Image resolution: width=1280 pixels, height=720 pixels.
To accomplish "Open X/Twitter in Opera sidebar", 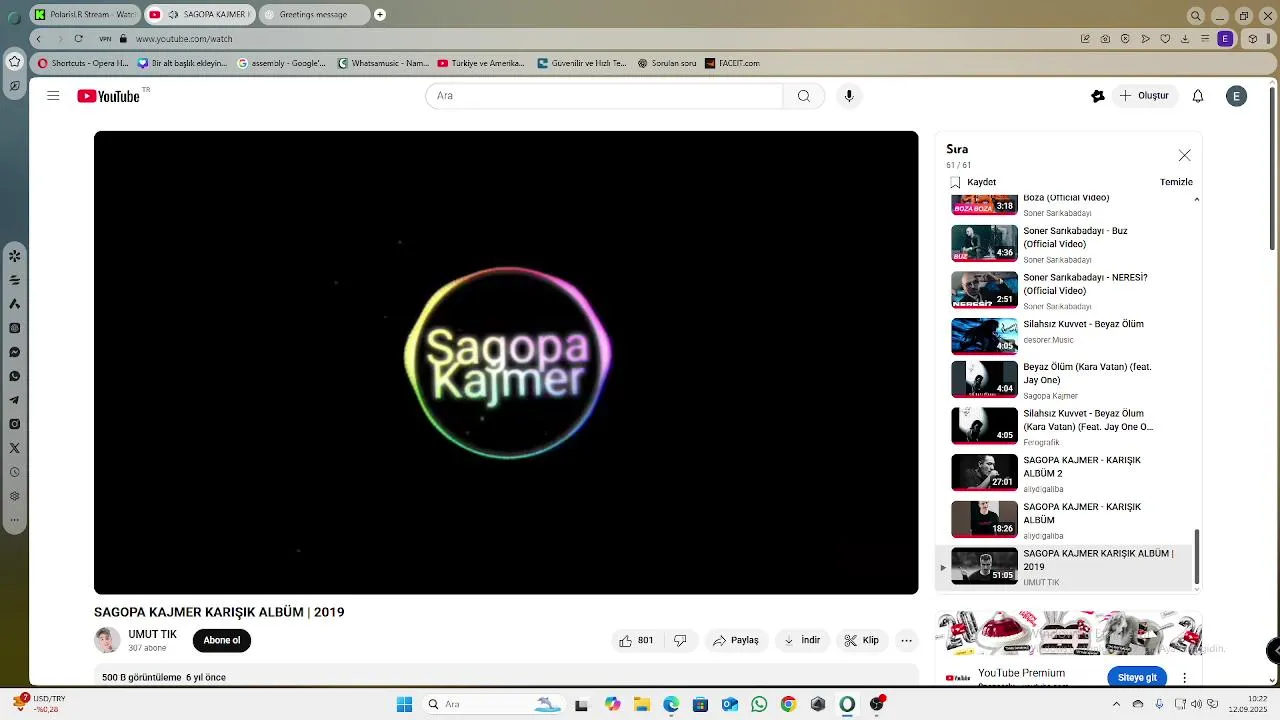I will tap(14, 448).
